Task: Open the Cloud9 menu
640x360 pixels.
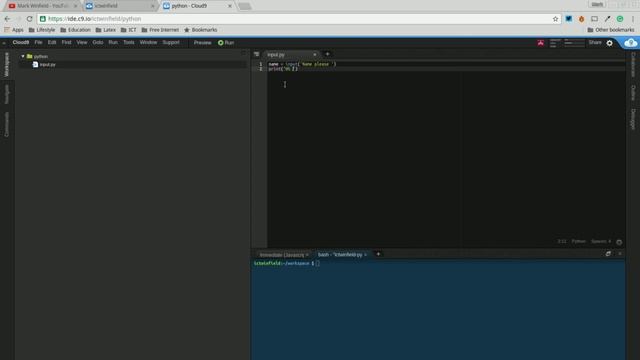Action: pyautogui.click(x=20, y=42)
